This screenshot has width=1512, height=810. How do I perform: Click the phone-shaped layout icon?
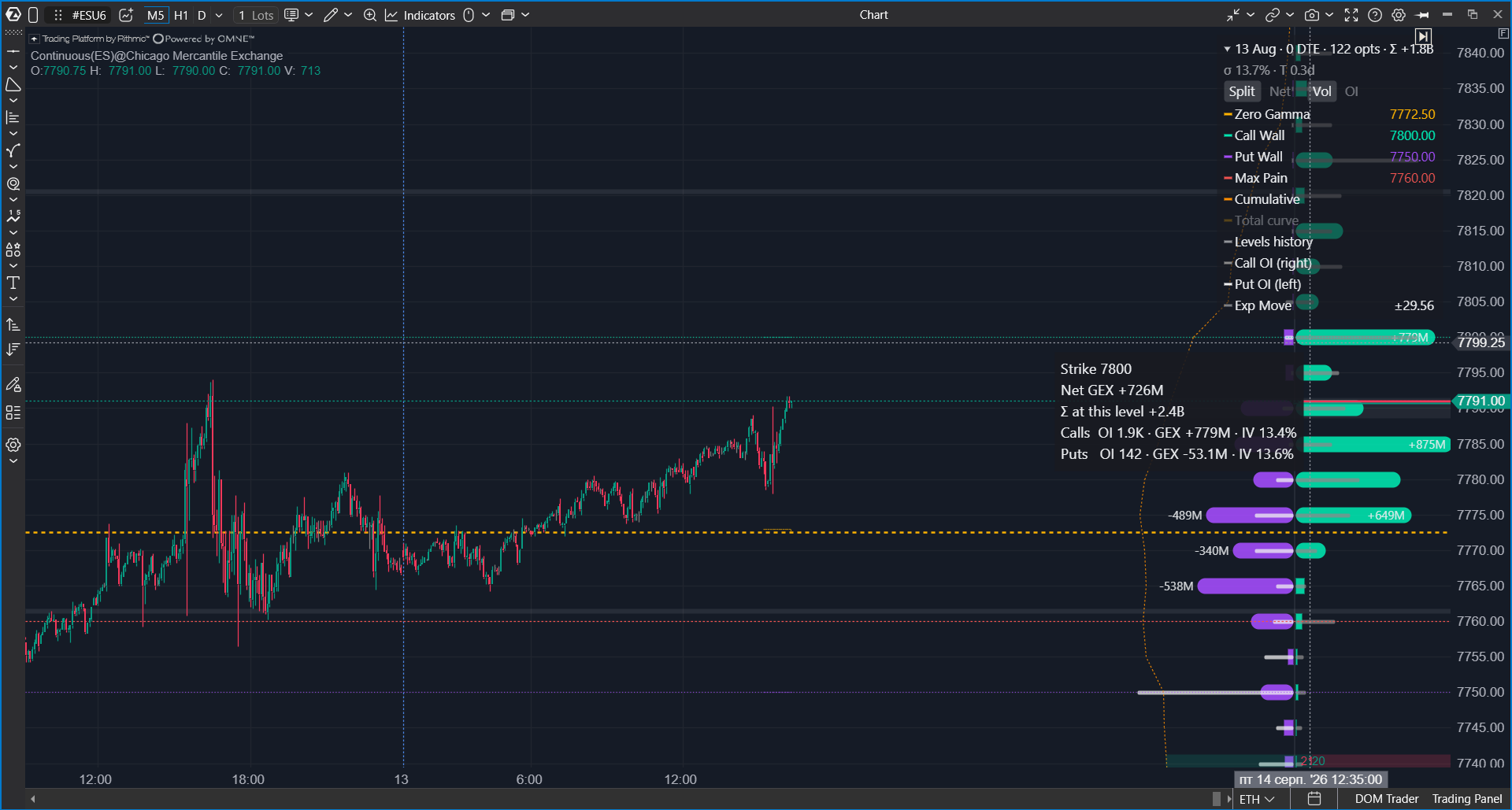click(33, 15)
